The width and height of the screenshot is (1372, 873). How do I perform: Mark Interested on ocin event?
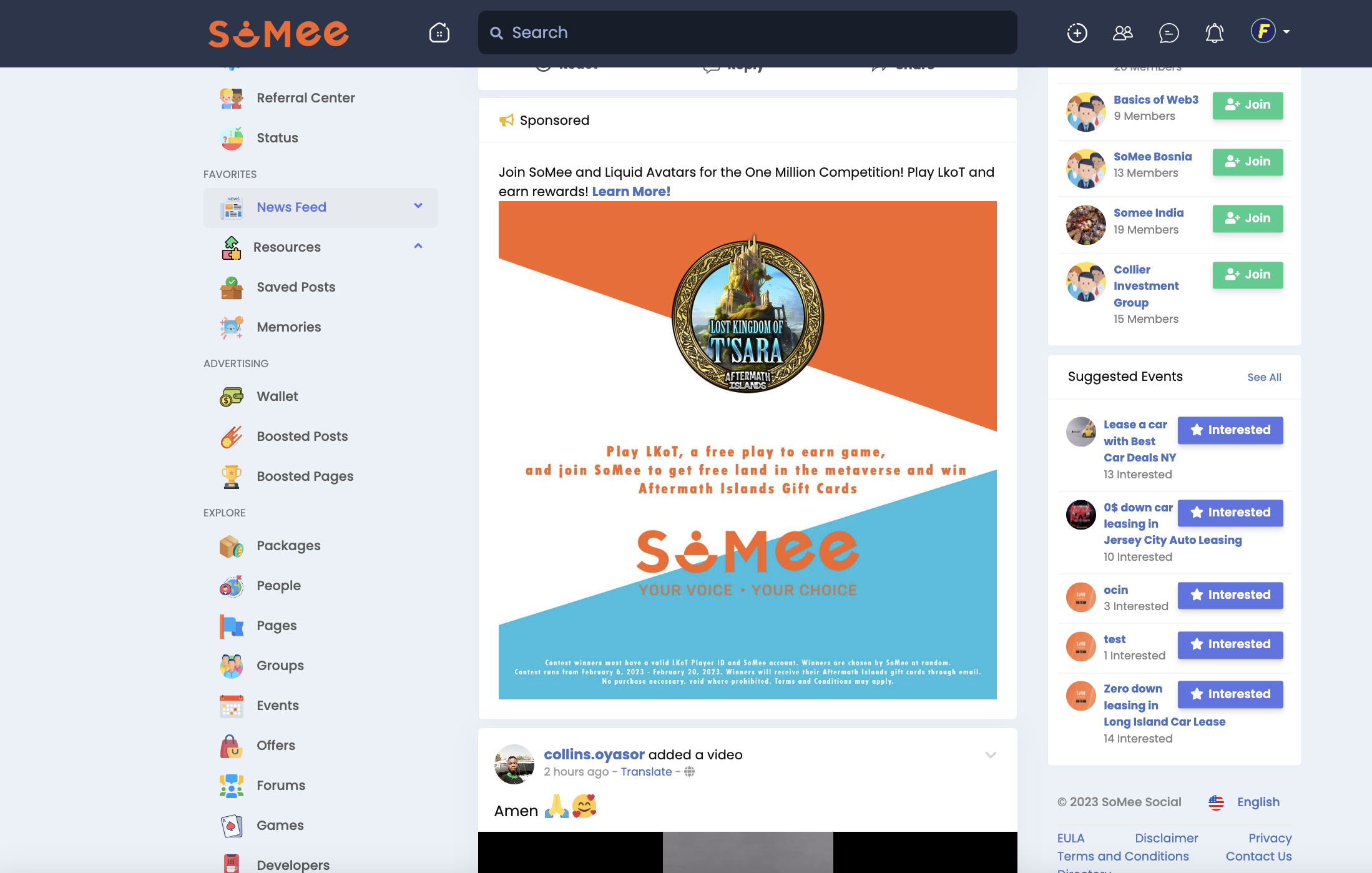coord(1230,595)
